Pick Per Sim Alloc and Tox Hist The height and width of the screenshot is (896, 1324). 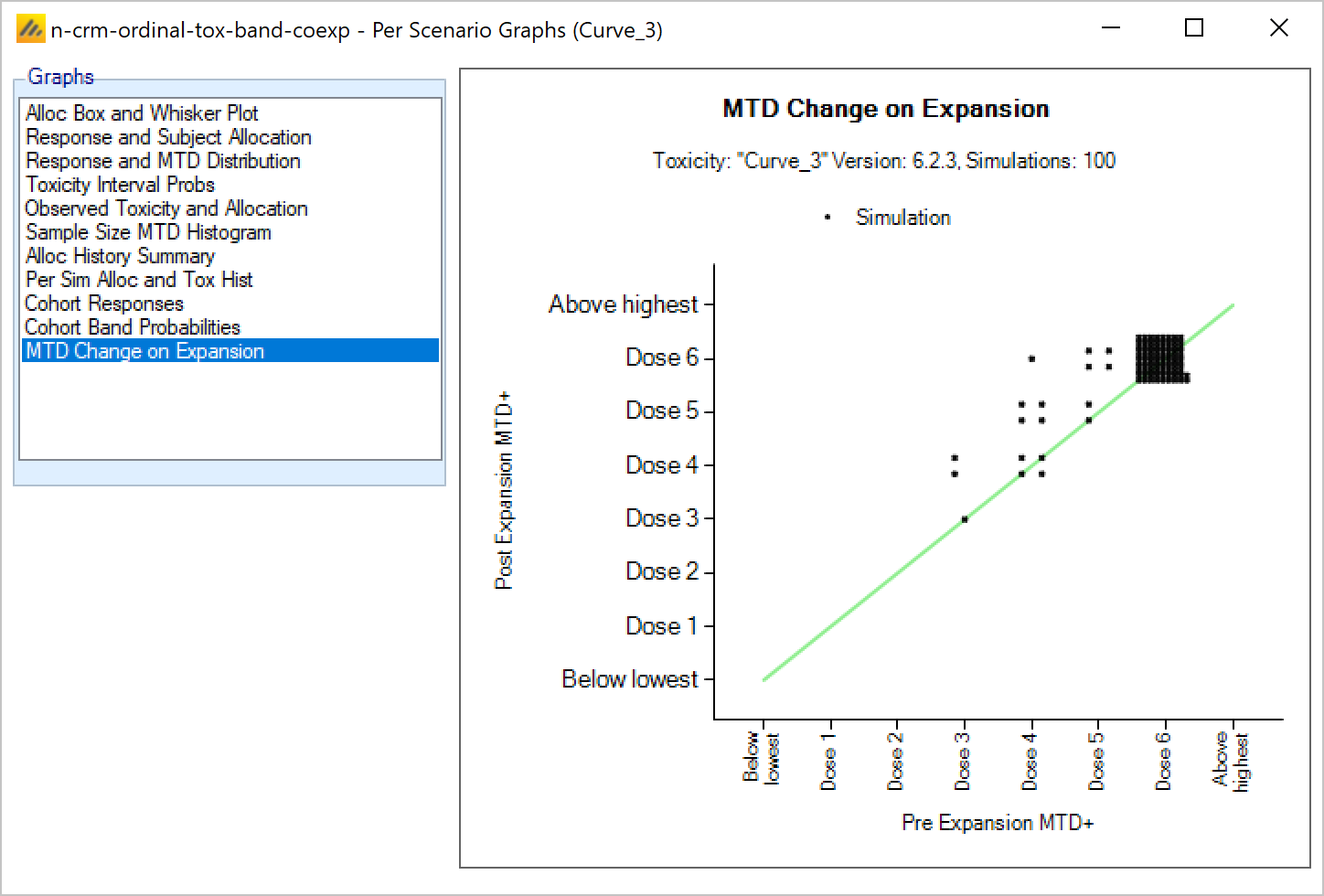coord(139,280)
